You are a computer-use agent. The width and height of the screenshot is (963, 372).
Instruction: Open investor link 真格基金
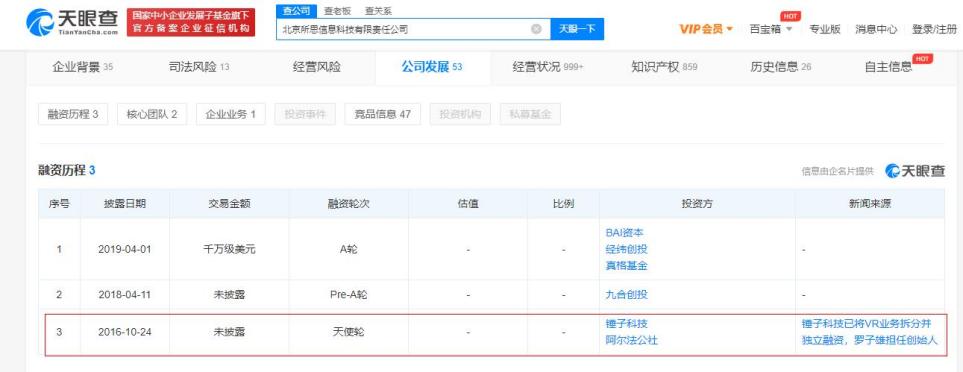(626, 266)
